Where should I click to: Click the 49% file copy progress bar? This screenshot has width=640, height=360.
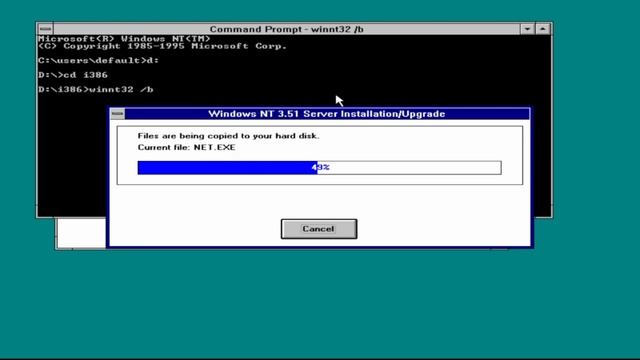320,168
